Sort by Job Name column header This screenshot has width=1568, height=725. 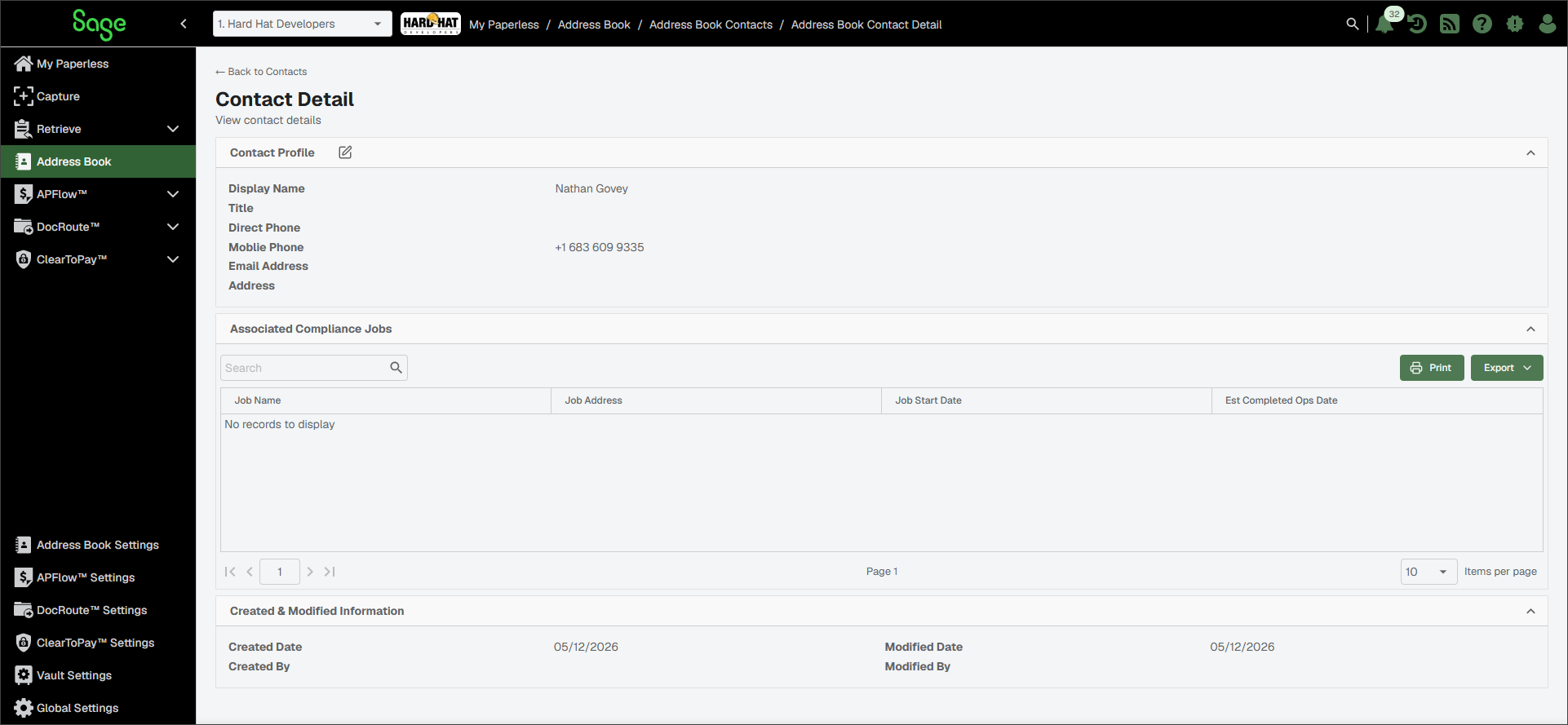(386, 400)
